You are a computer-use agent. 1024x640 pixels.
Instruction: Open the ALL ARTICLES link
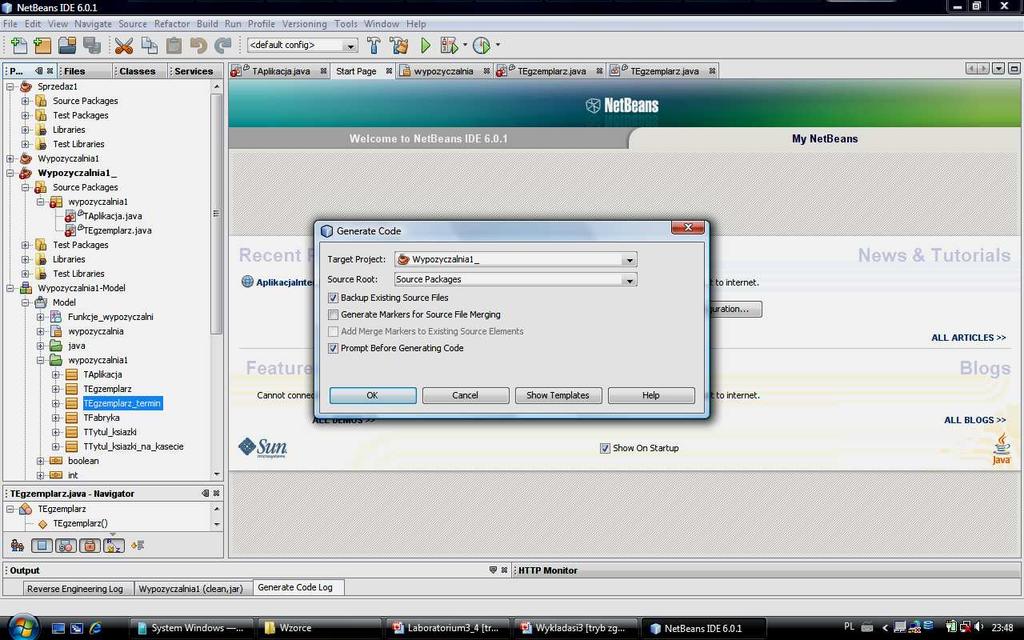point(968,338)
